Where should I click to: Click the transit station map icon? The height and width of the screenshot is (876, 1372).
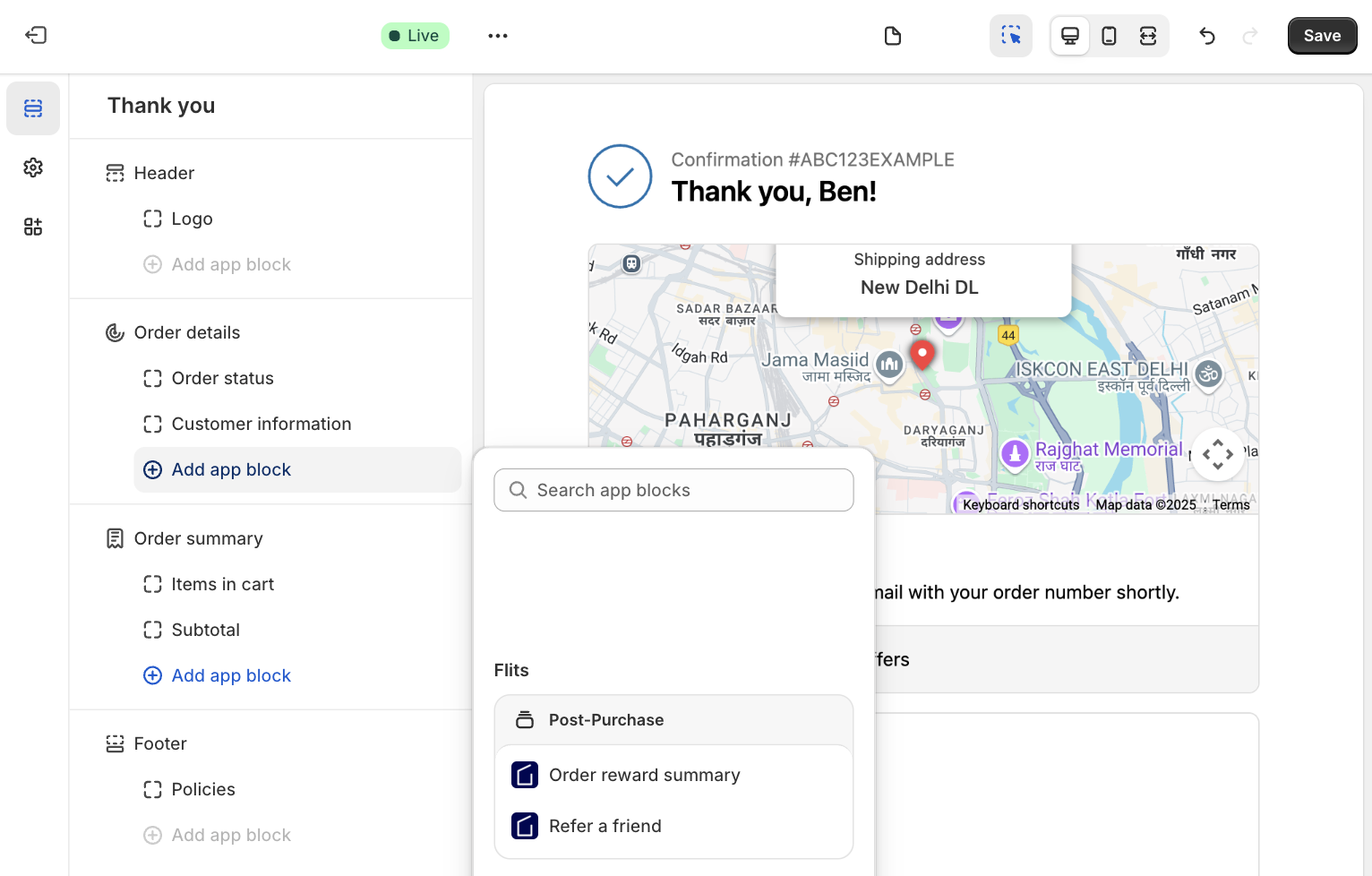pos(632,263)
